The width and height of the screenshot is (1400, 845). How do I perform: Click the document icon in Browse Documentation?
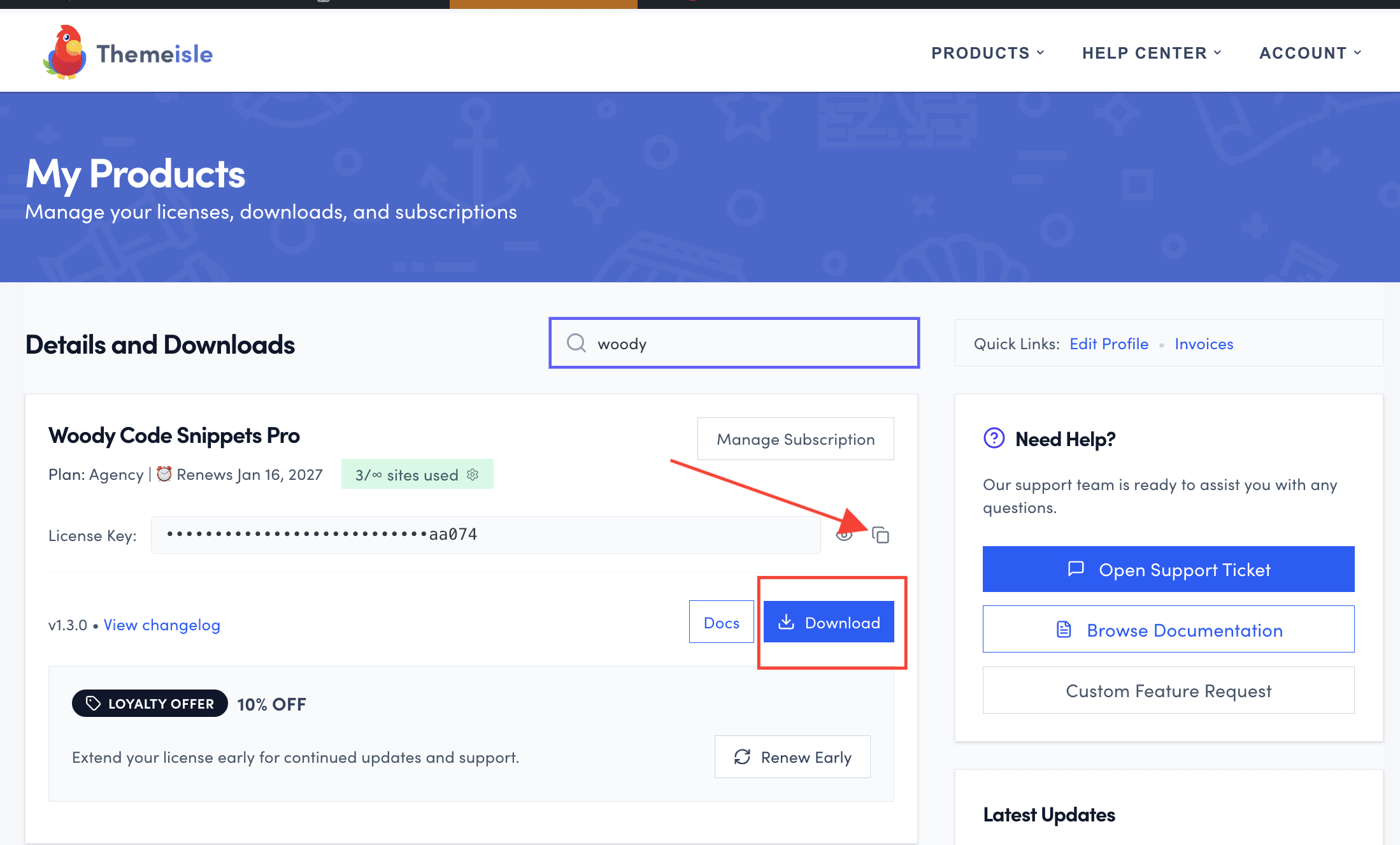point(1064,630)
